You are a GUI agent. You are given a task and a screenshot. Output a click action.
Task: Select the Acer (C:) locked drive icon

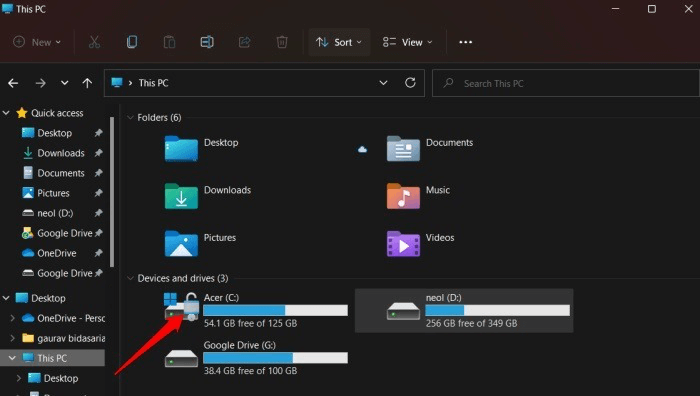pyautogui.click(x=182, y=306)
